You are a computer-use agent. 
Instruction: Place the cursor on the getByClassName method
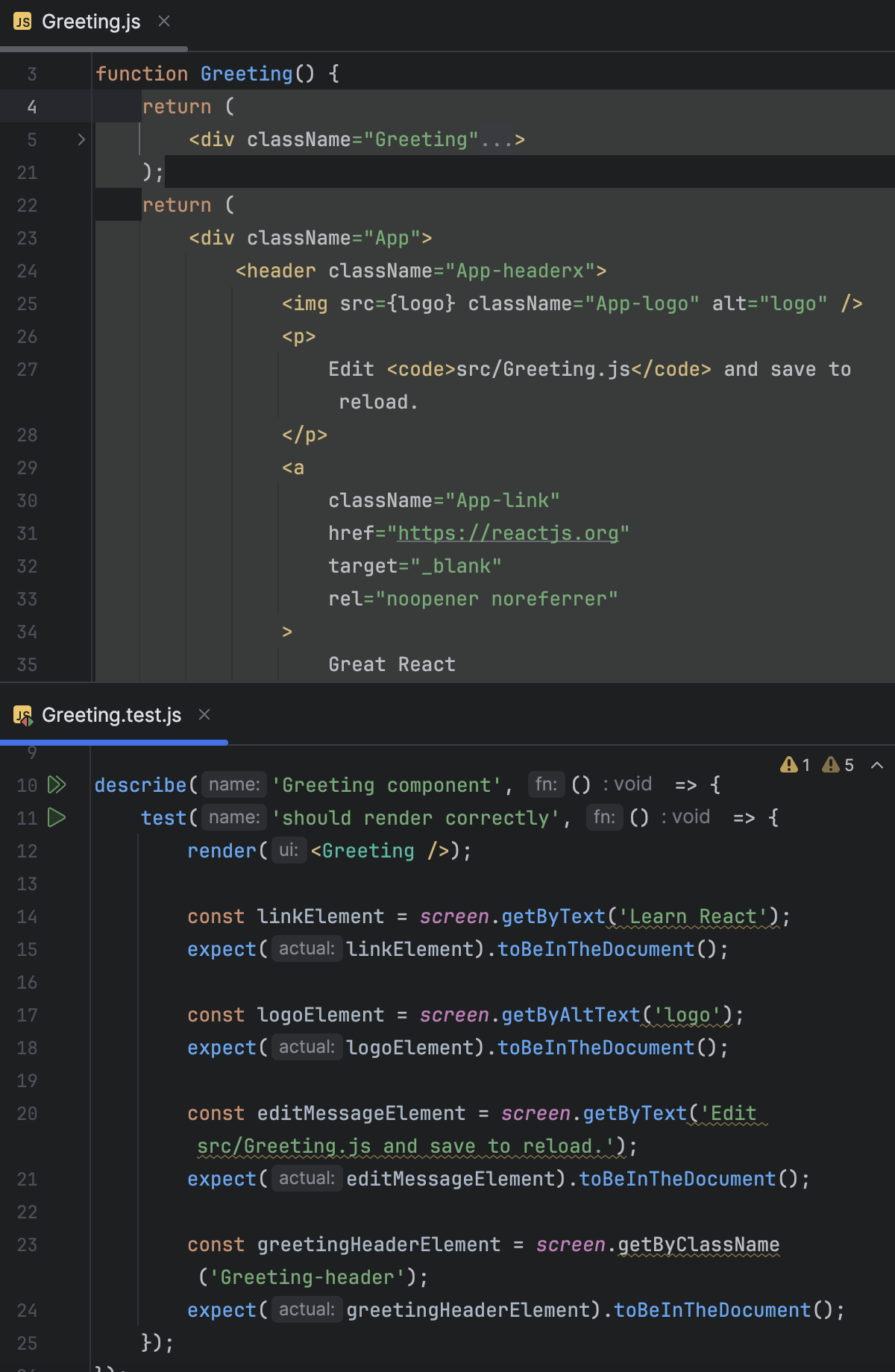698,1244
